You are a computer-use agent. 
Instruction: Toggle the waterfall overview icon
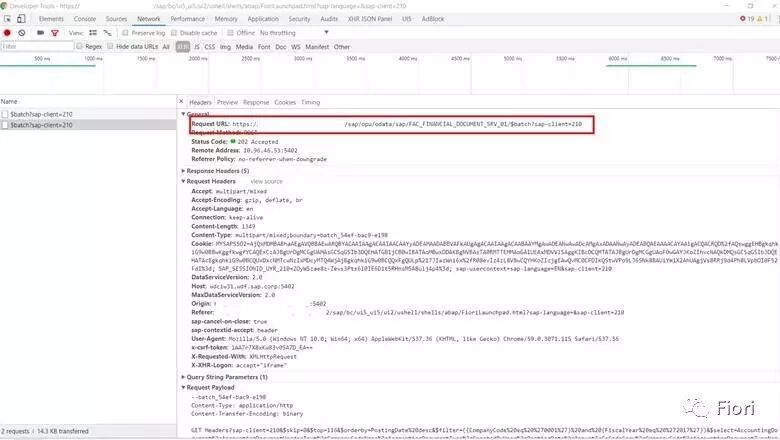pyautogui.click(x=107, y=33)
